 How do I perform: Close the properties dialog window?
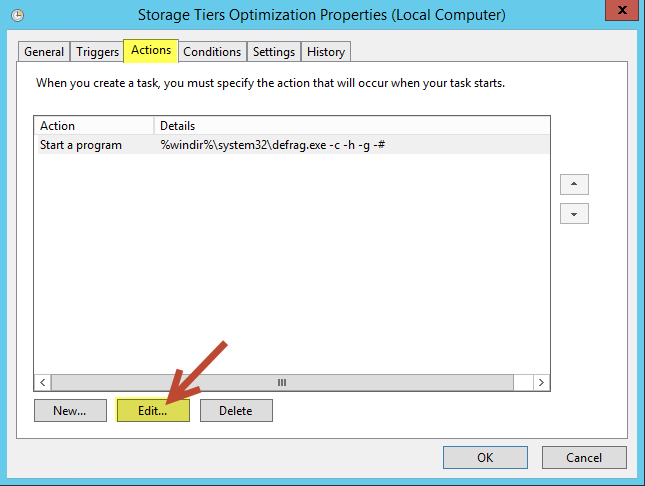[623, 10]
